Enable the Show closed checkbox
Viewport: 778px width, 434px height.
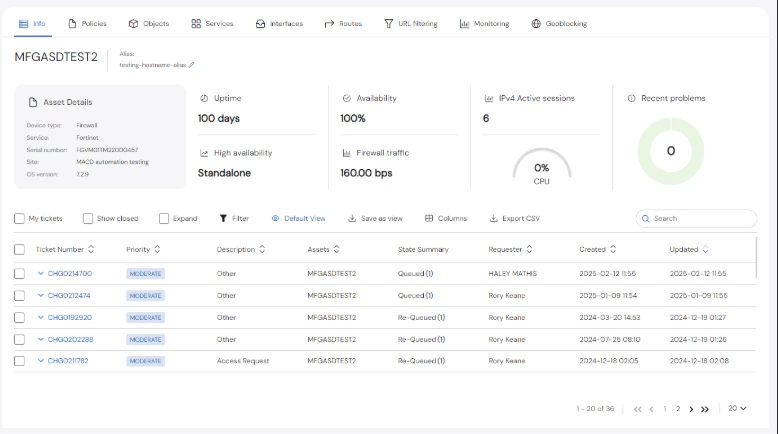pyautogui.click(x=88, y=218)
